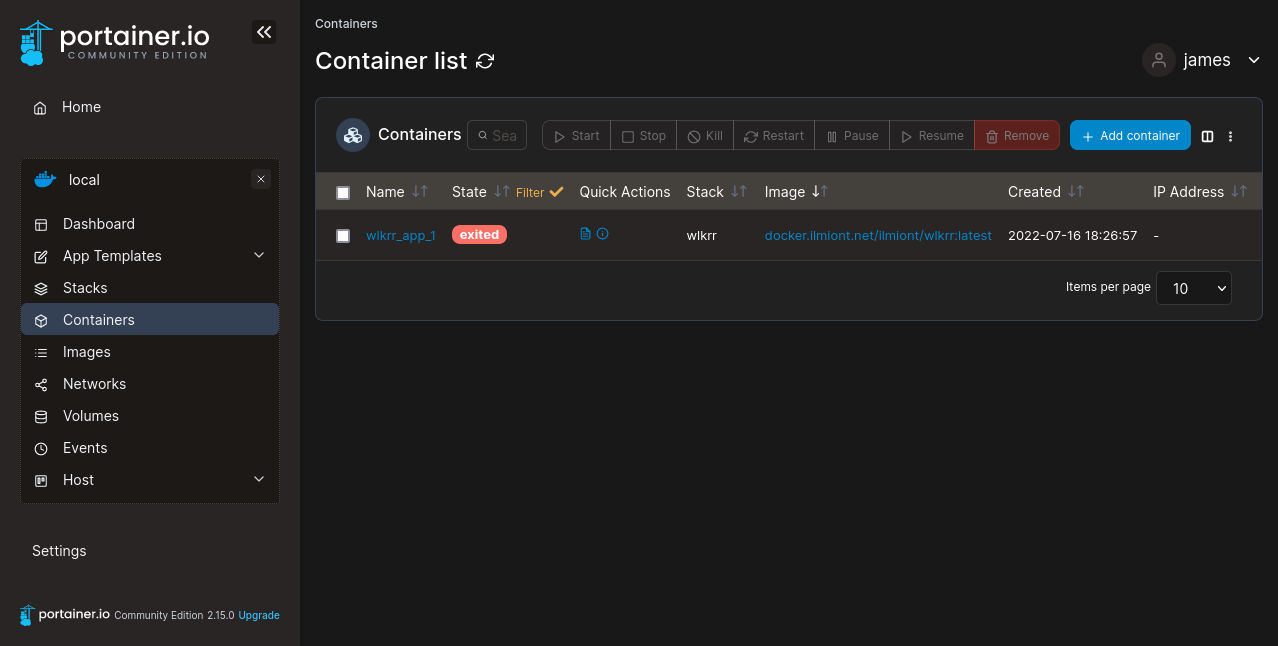Close the local environment with X

point(261,179)
